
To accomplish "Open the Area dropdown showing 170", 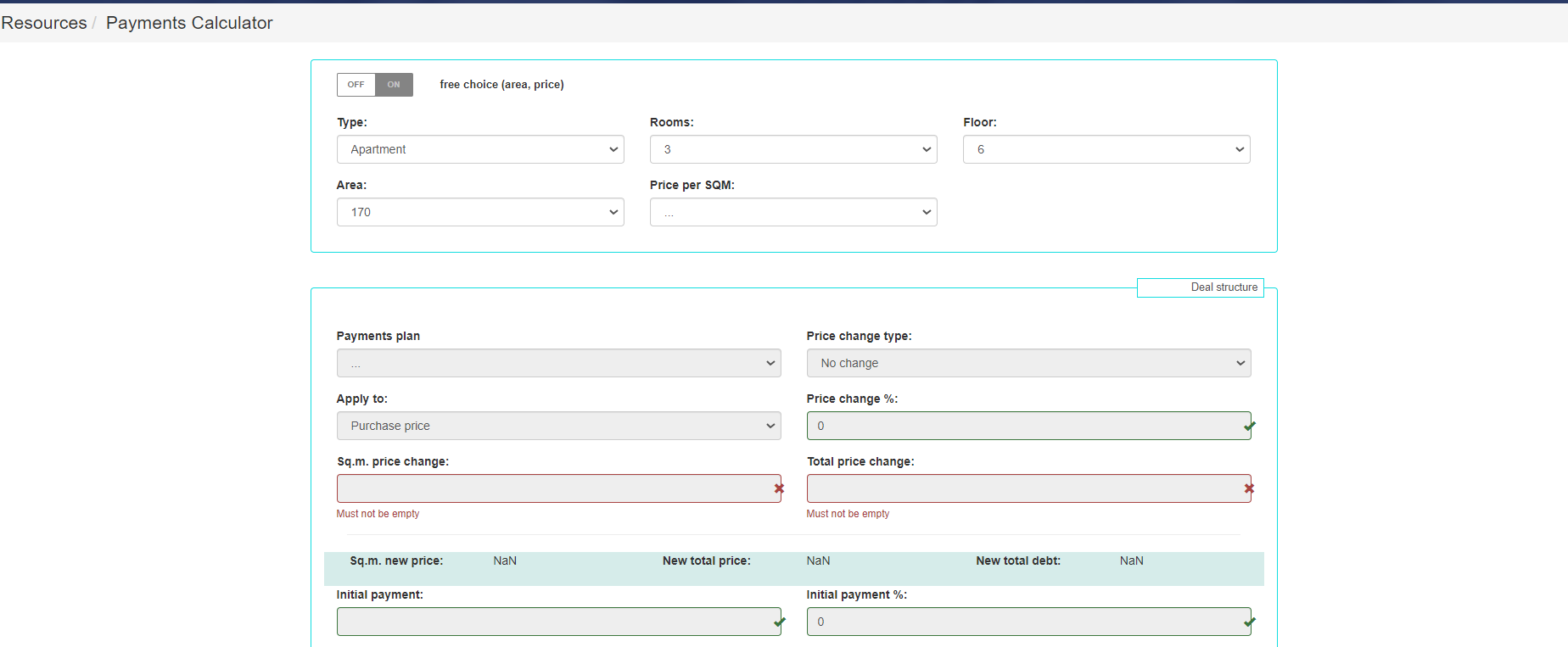I will (480, 212).
